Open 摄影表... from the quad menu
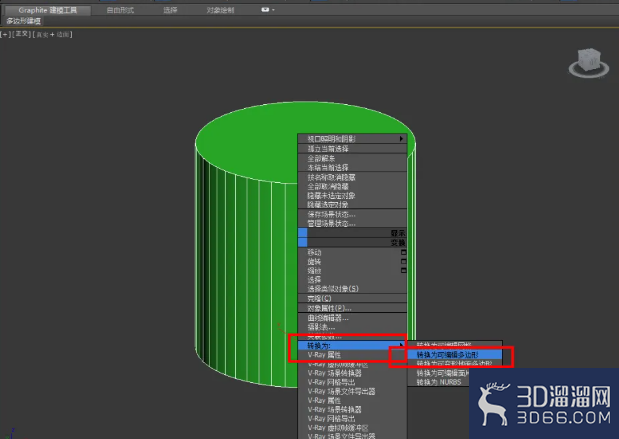This screenshot has height=439, width=619. (x=352, y=327)
